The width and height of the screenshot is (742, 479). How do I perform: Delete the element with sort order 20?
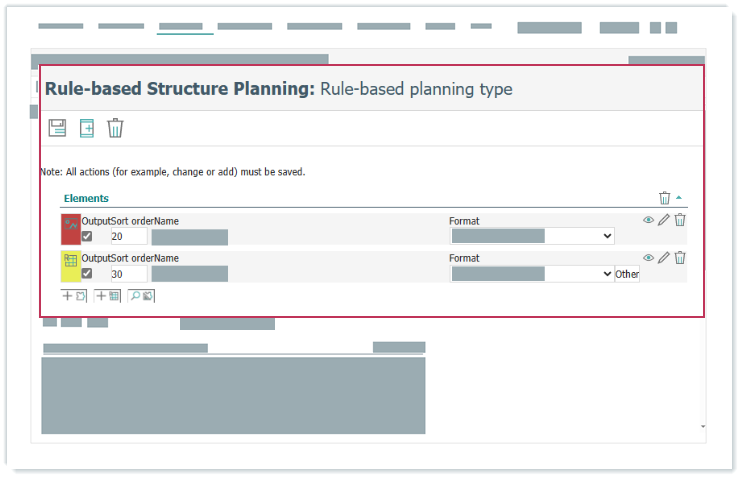point(680,220)
